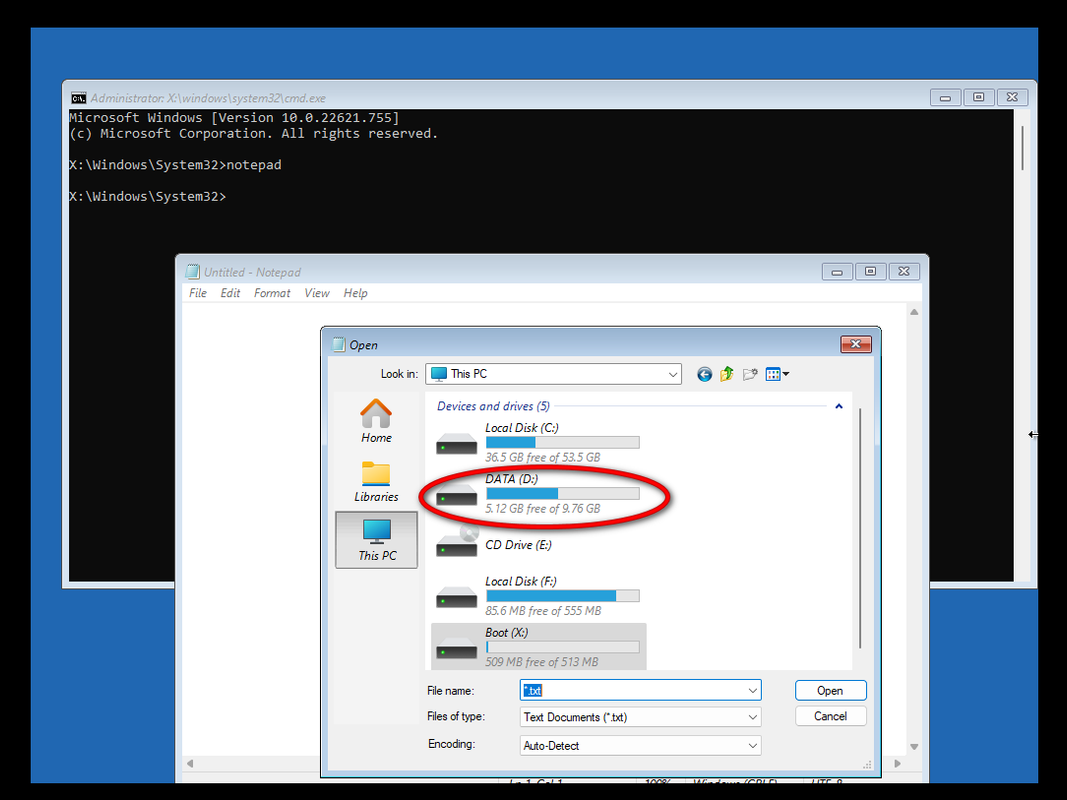The height and width of the screenshot is (800, 1067).
Task: Close the Open dialog with the red X
Action: [855, 344]
